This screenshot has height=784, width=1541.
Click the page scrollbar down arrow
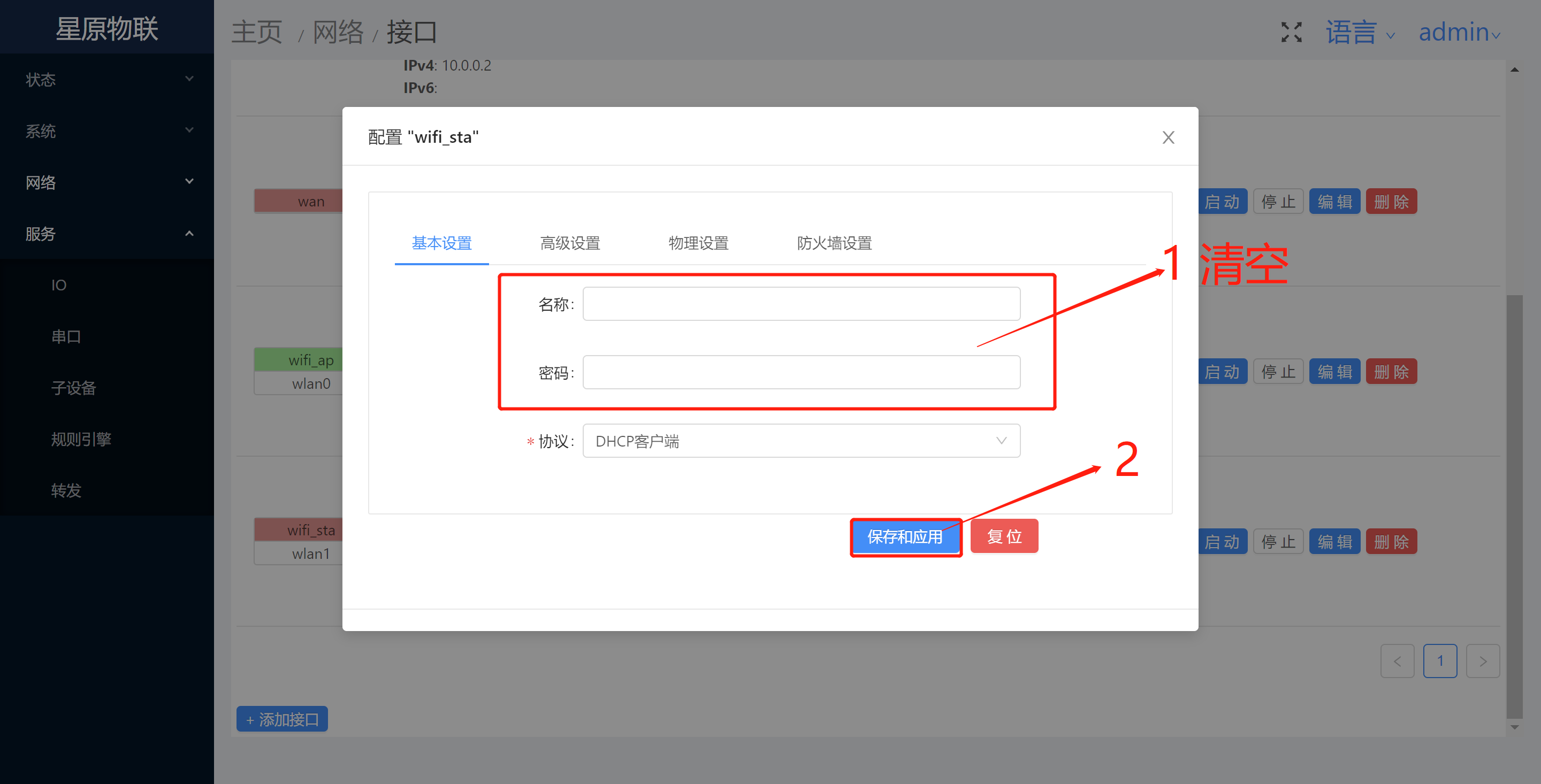point(1514,727)
